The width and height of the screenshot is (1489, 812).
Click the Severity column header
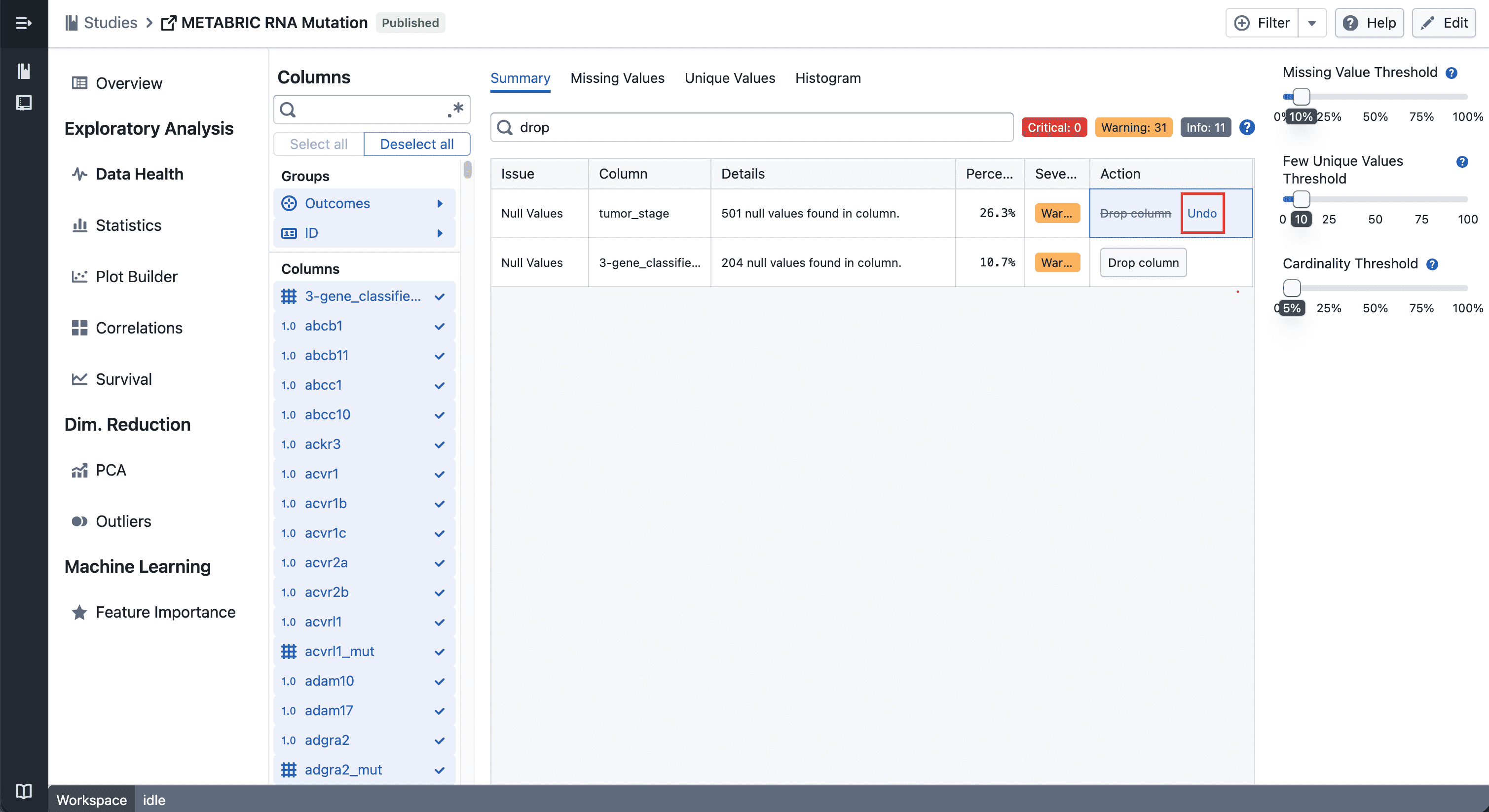point(1057,174)
